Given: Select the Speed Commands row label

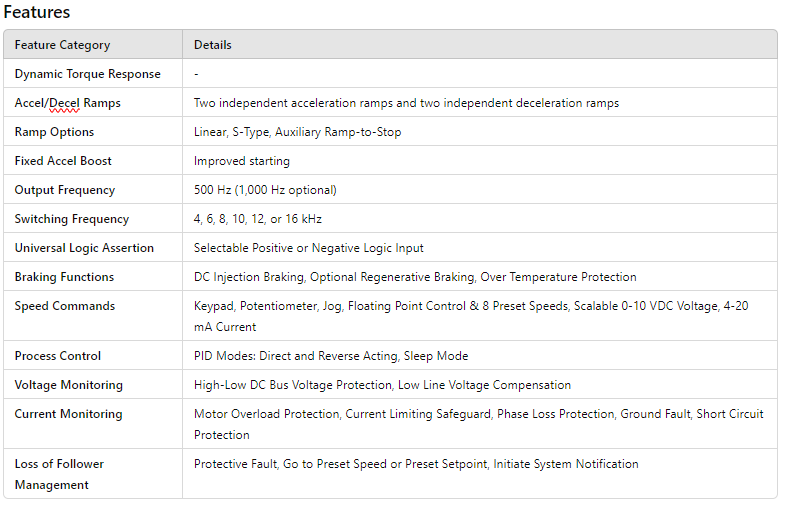Looking at the screenshot, I should 64,306.
